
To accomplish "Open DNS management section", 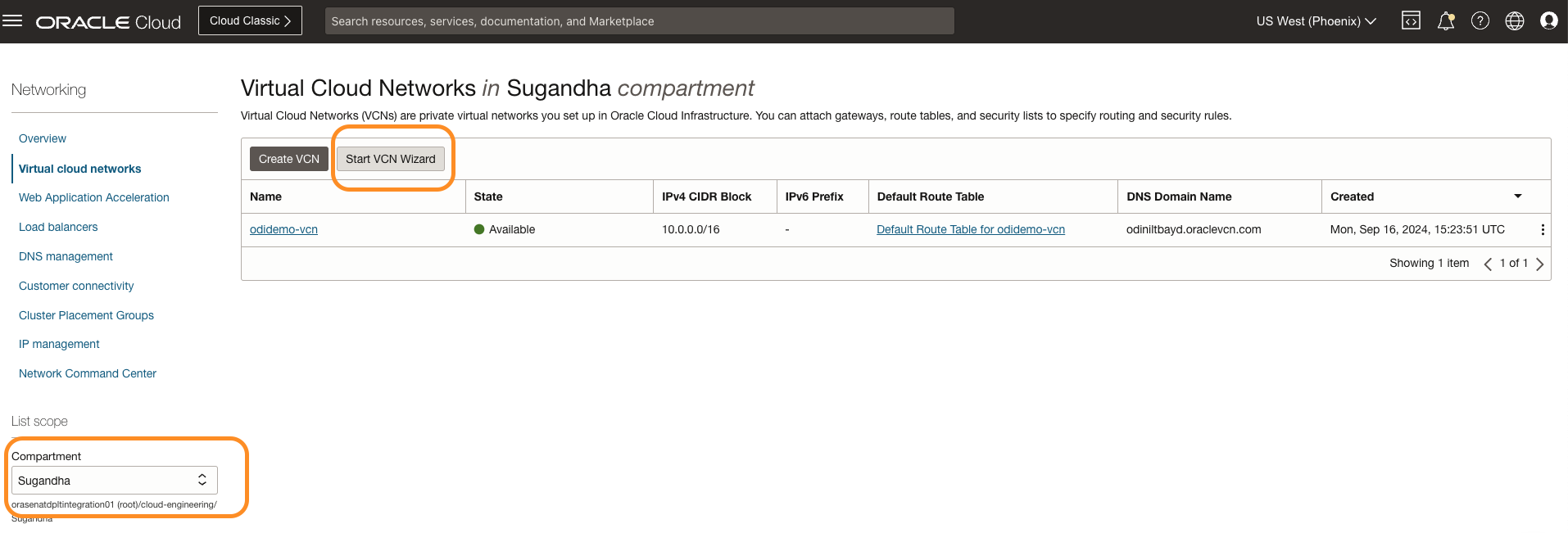I will click(x=66, y=256).
